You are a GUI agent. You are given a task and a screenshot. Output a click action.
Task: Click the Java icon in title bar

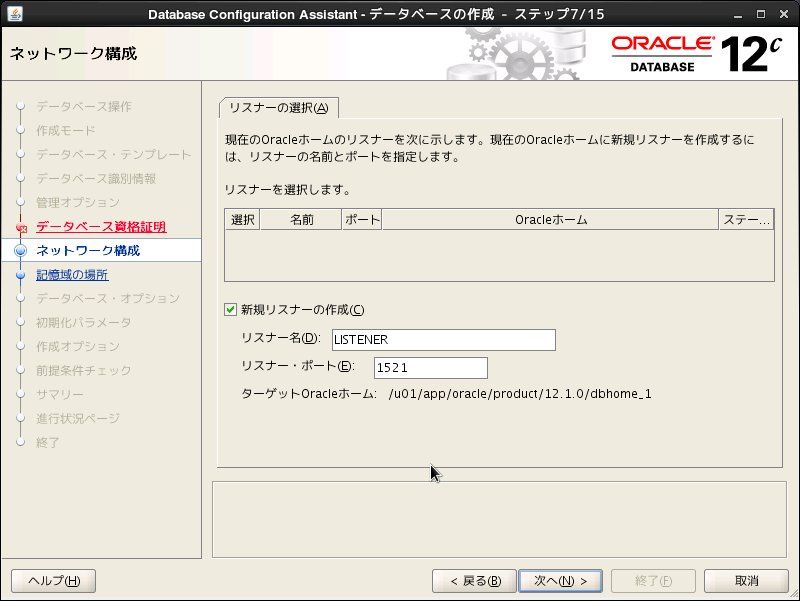(x=15, y=14)
